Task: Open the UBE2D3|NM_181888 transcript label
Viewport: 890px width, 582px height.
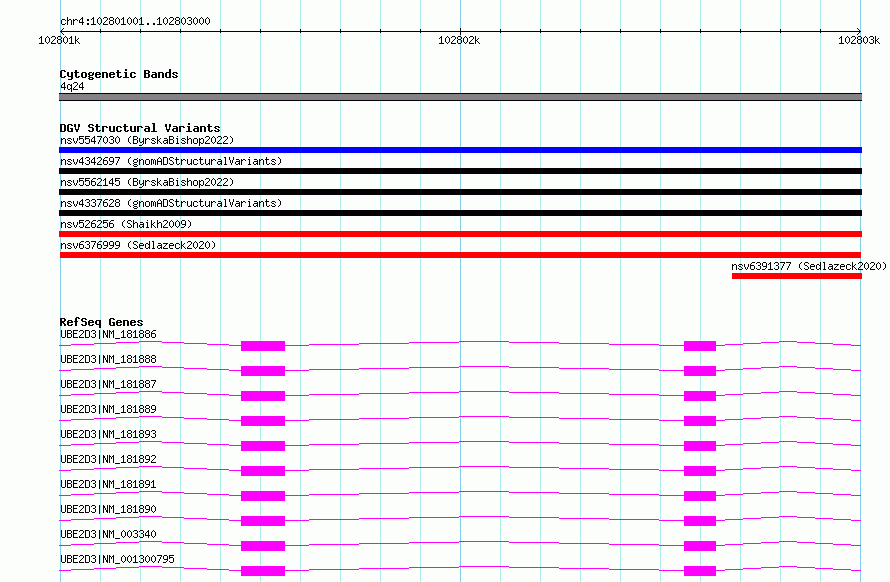Action: (x=108, y=359)
